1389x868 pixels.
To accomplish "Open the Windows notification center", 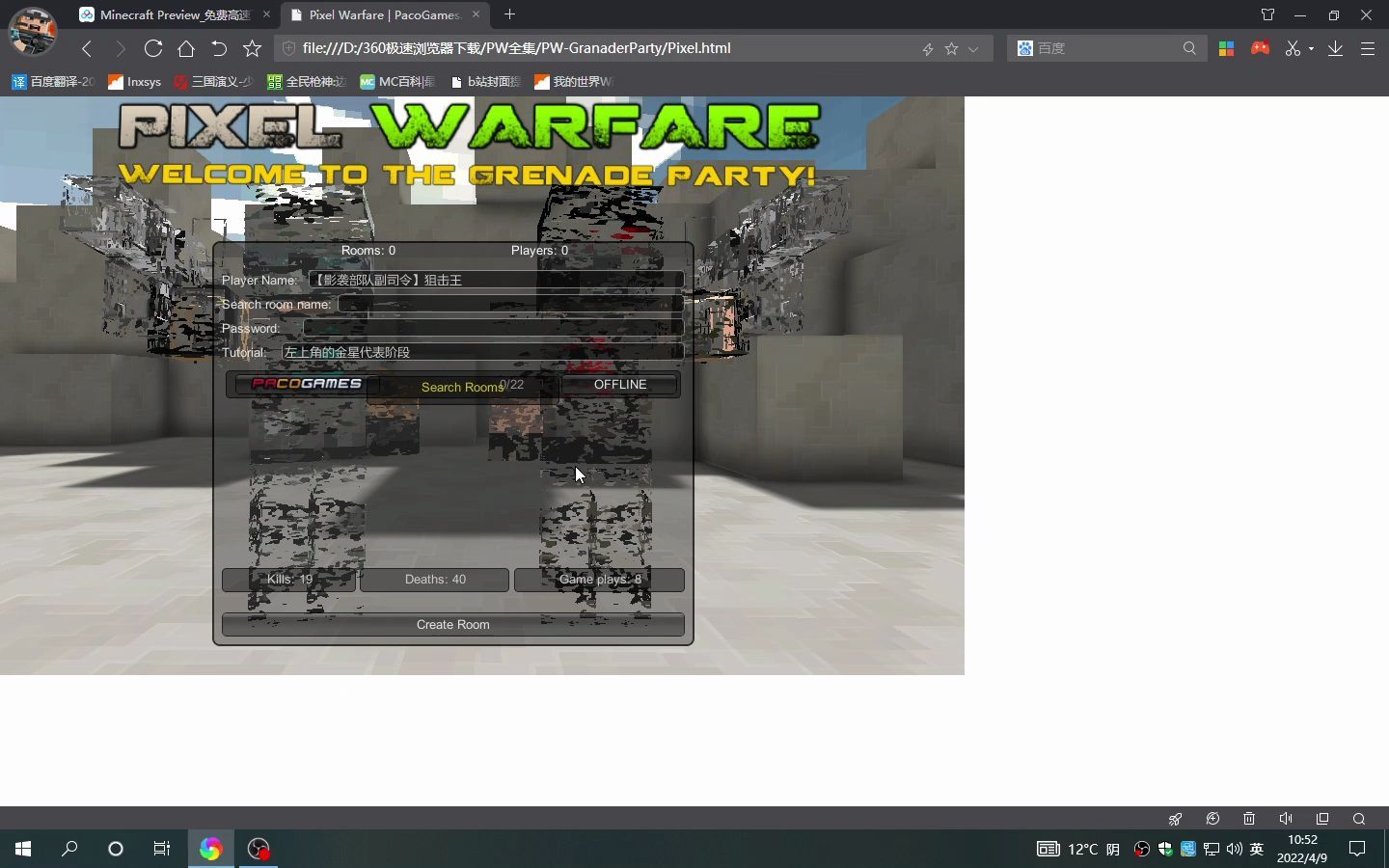I will (x=1357, y=849).
